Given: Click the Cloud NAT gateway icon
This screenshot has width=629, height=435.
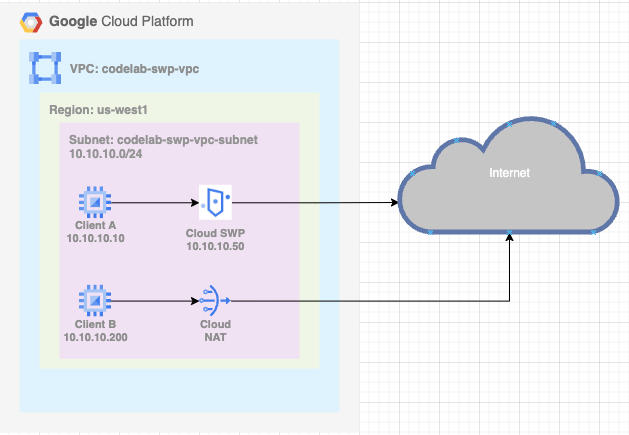Looking at the screenshot, I should [x=215, y=299].
